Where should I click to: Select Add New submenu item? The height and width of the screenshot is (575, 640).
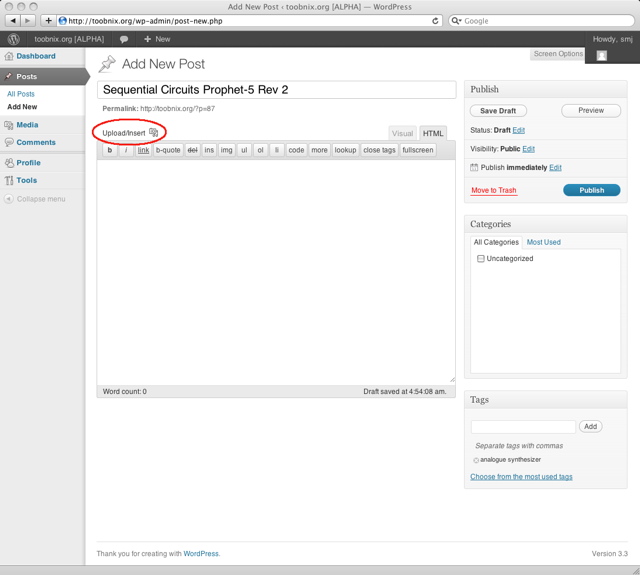(22, 107)
